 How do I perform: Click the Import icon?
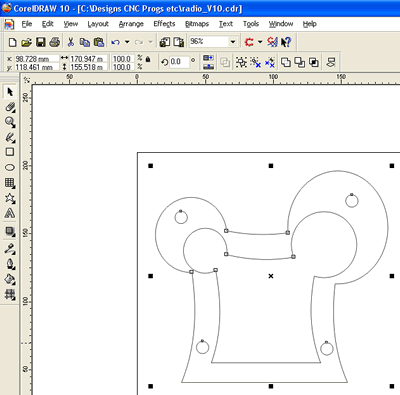pos(165,42)
